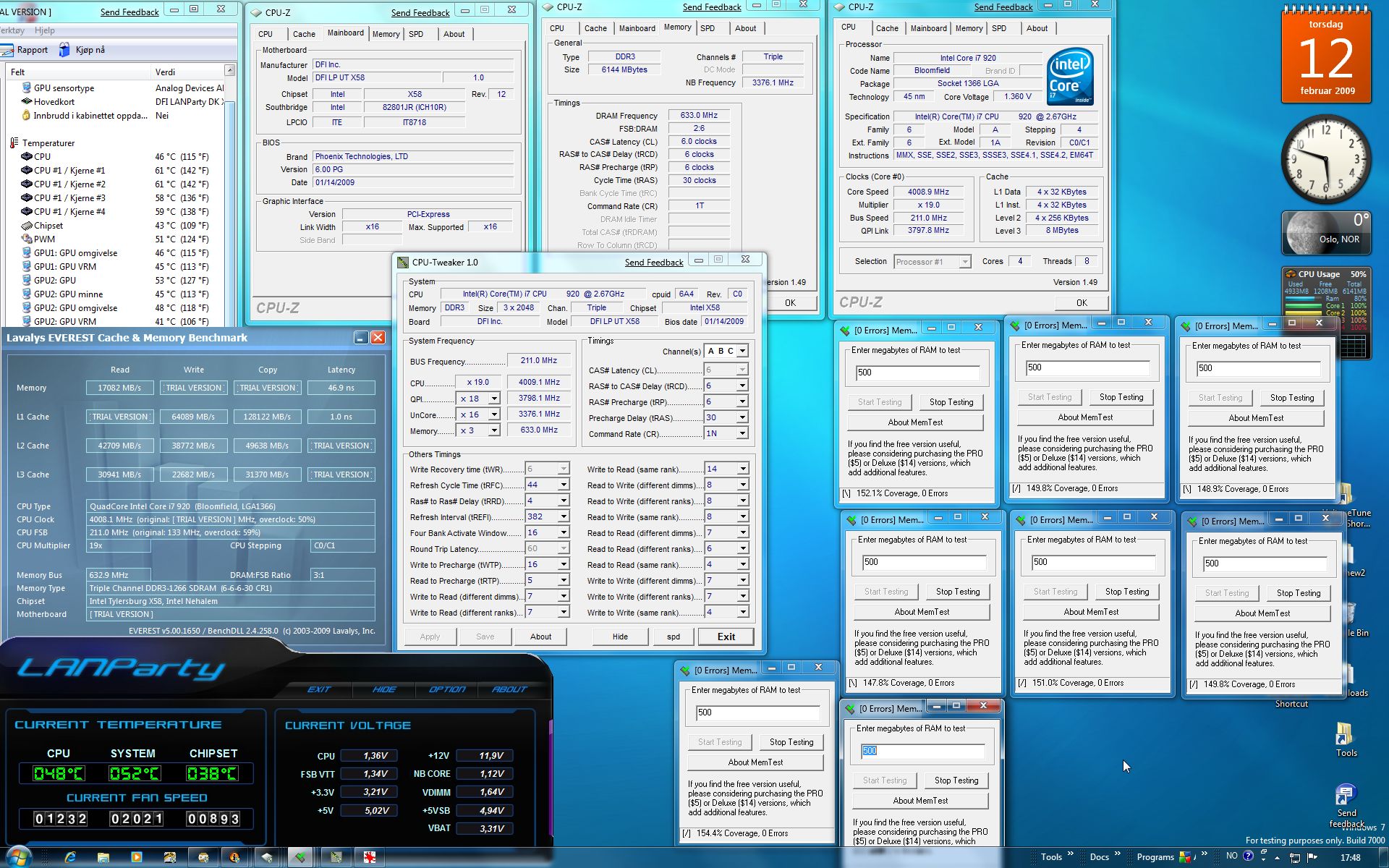1389x868 pixels.
Task: Open the Hjelp menu in EVEREST
Action: (x=45, y=30)
